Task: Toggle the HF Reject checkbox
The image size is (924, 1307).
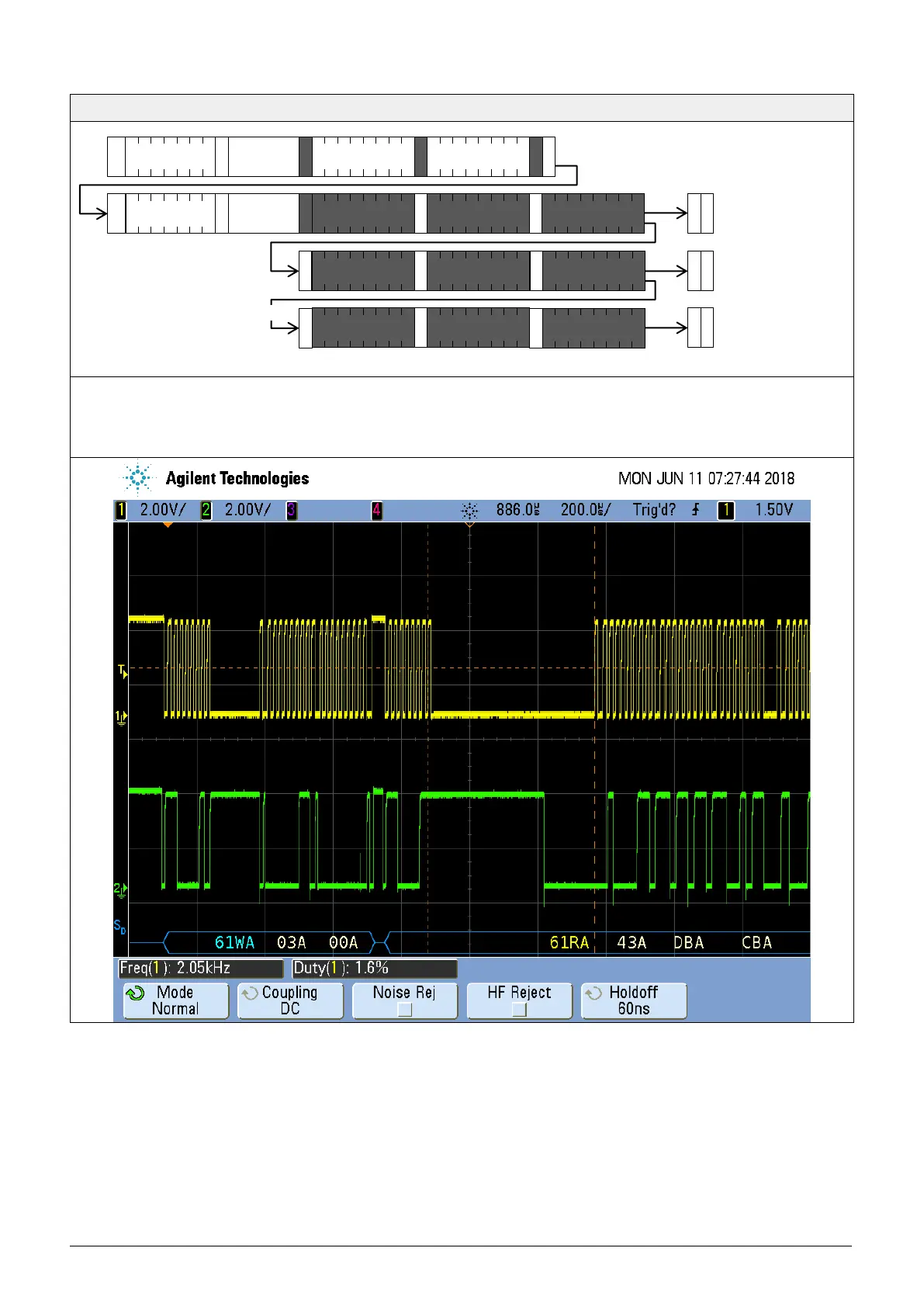Action: tap(519, 1009)
